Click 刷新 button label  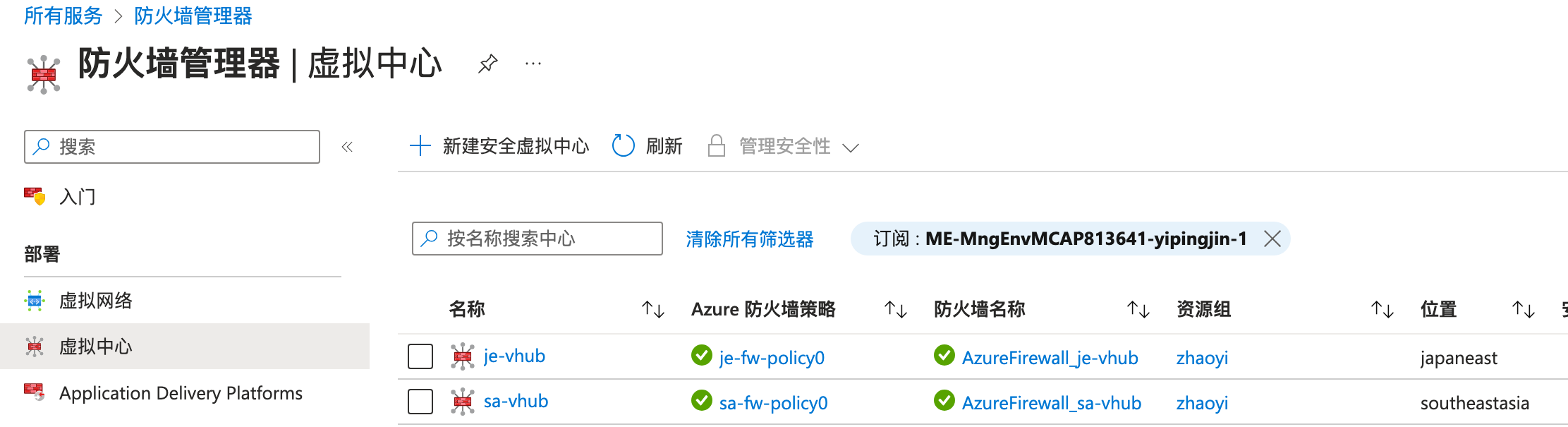664,146
